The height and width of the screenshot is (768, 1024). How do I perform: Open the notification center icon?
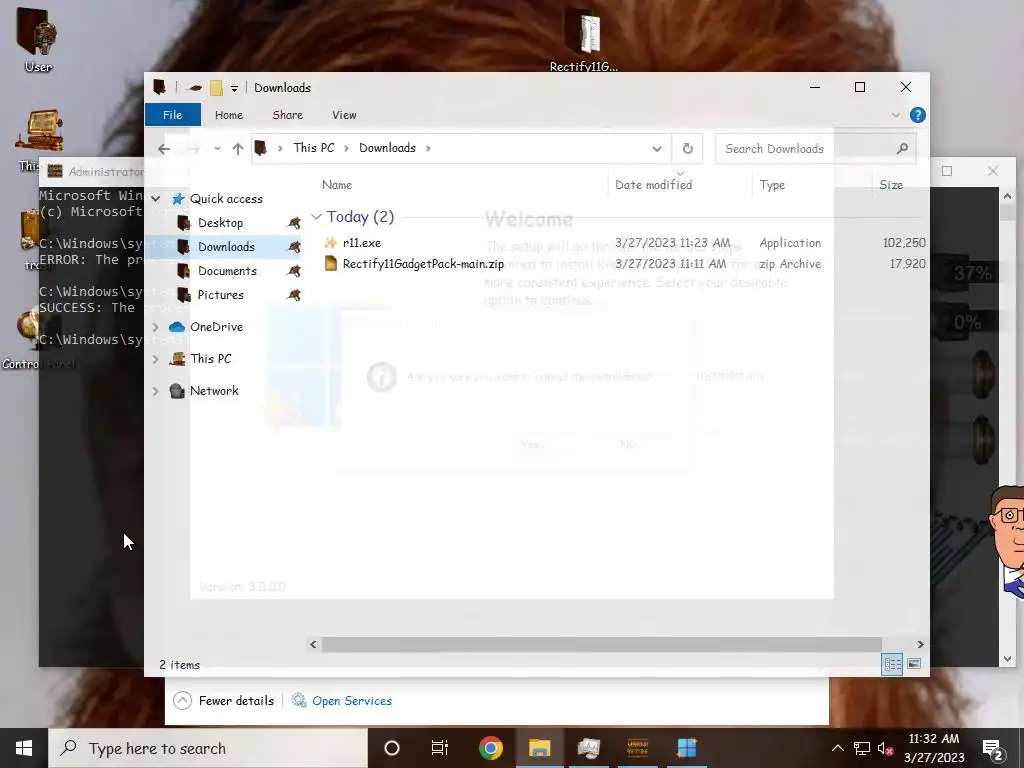coord(993,748)
